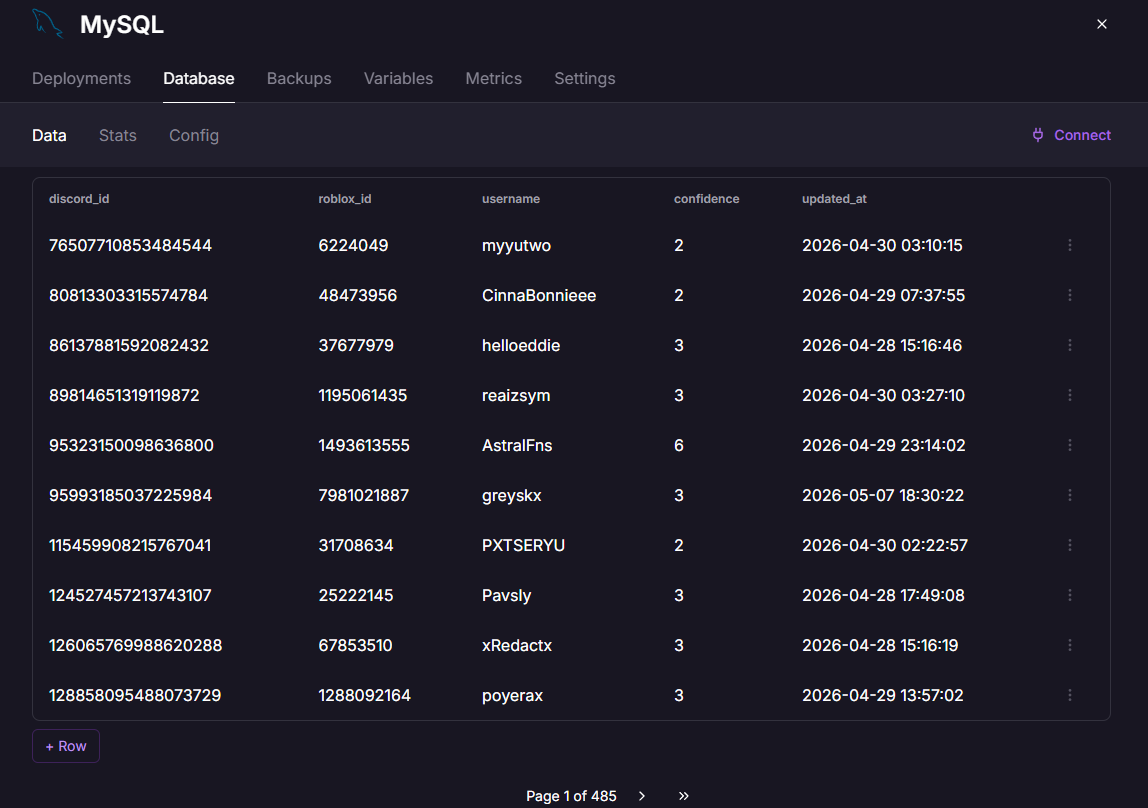Go to next page arrow

tap(642, 796)
